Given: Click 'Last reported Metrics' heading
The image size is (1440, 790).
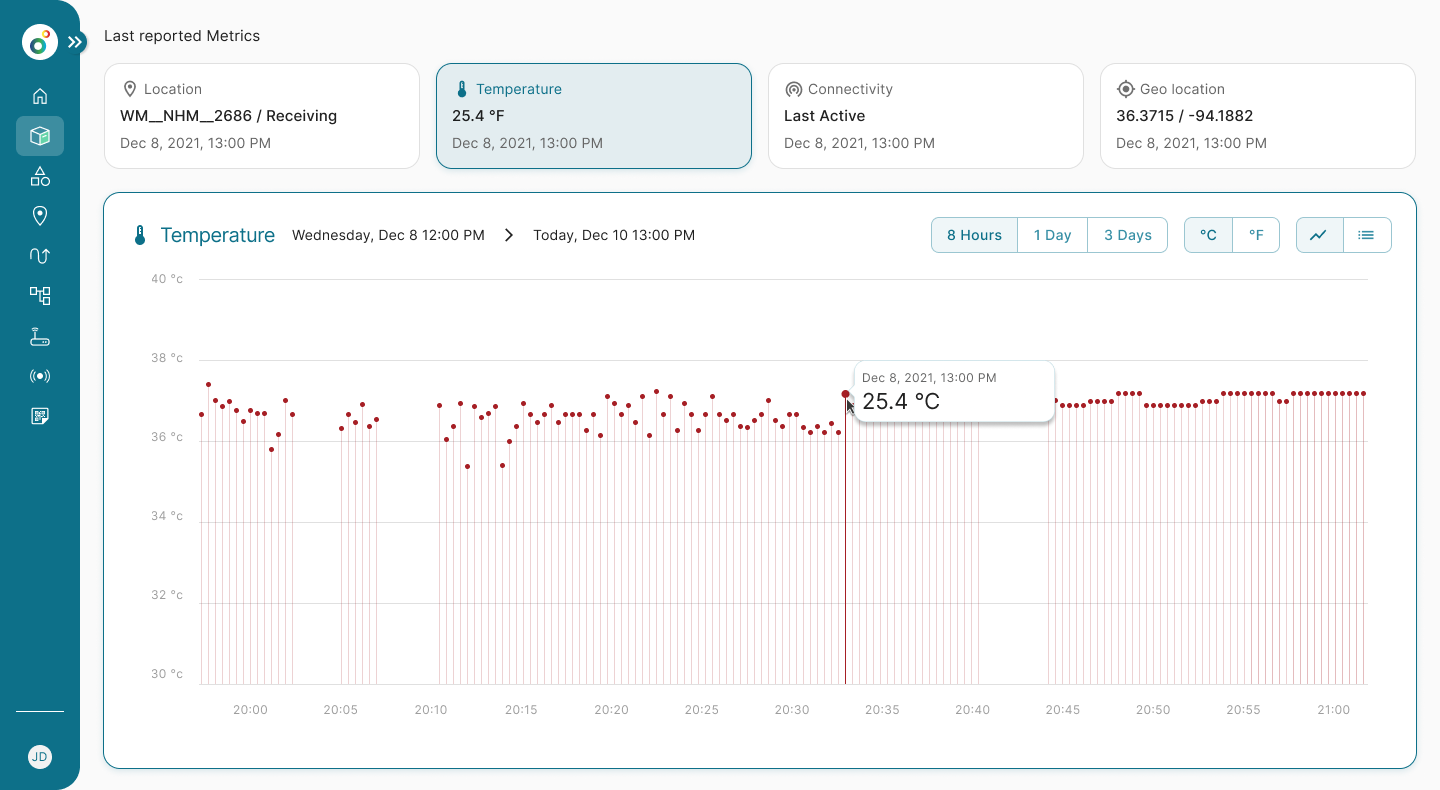Looking at the screenshot, I should click(x=182, y=36).
